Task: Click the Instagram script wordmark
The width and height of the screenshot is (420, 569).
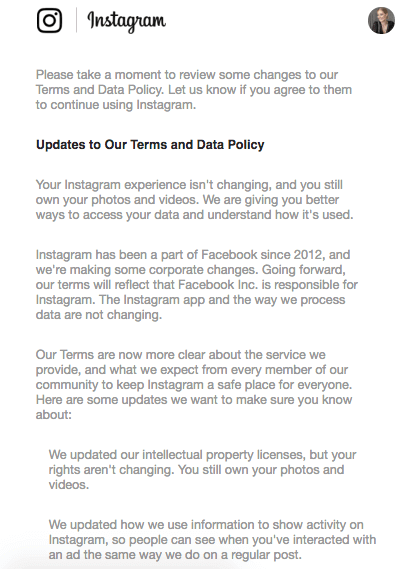Action: (126, 21)
